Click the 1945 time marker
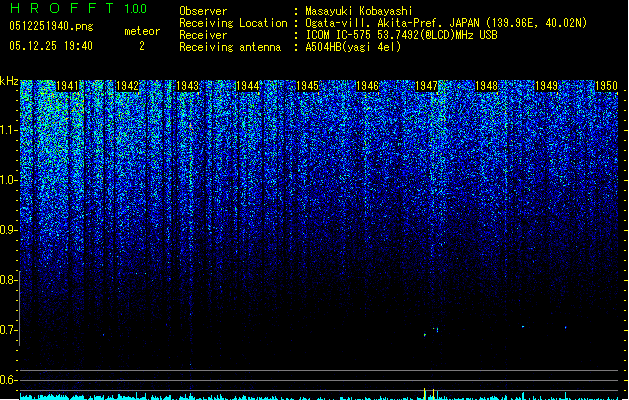This screenshot has width=629, height=400. (x=307, y=86)
